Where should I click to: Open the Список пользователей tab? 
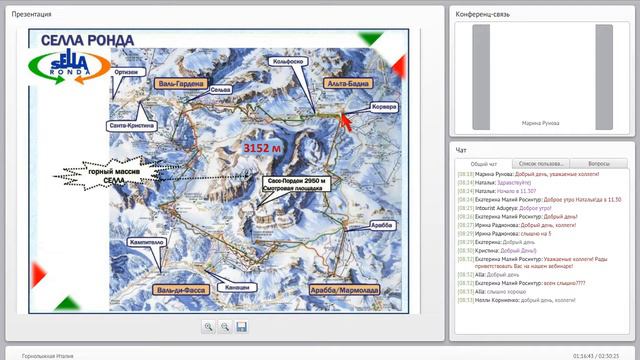[x=541, y=164]
